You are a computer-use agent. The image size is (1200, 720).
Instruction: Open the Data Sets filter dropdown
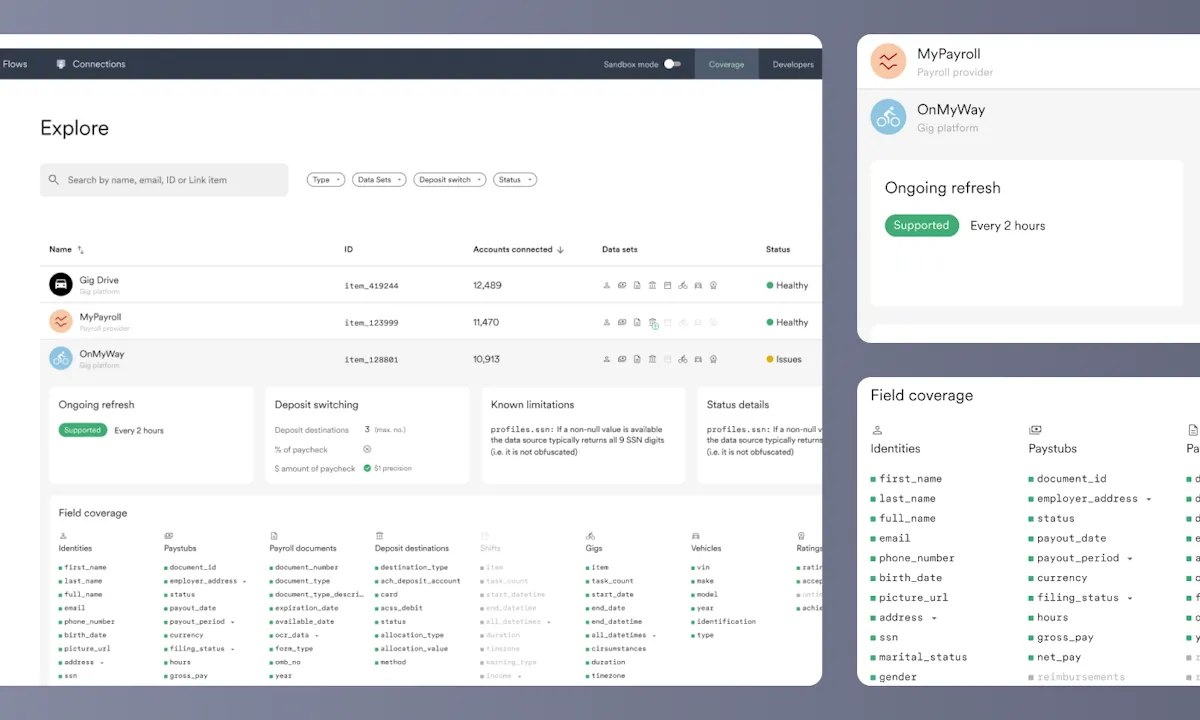point(379,180)
